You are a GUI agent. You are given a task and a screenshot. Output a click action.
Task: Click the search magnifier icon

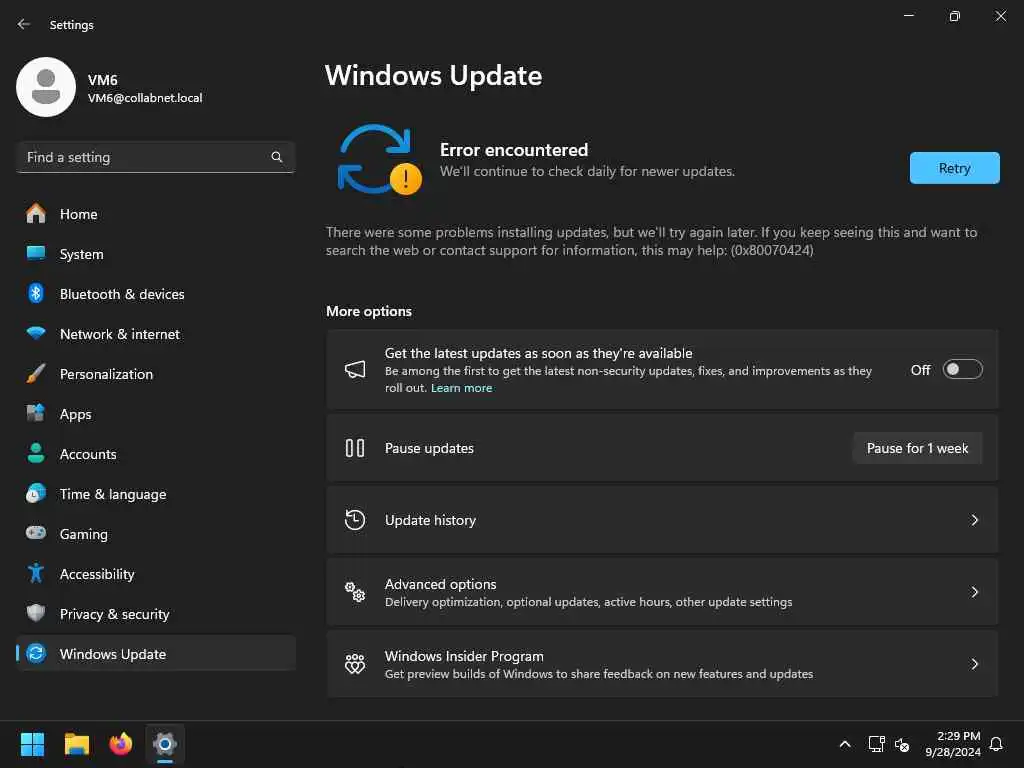[x=276, y=157]
